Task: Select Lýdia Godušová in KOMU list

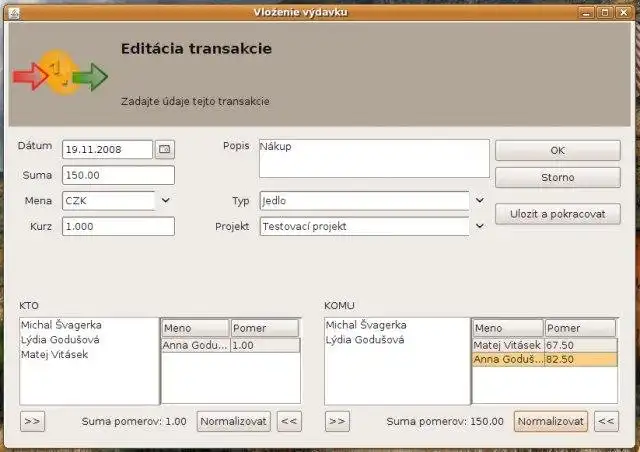Action: click(397, 340)
